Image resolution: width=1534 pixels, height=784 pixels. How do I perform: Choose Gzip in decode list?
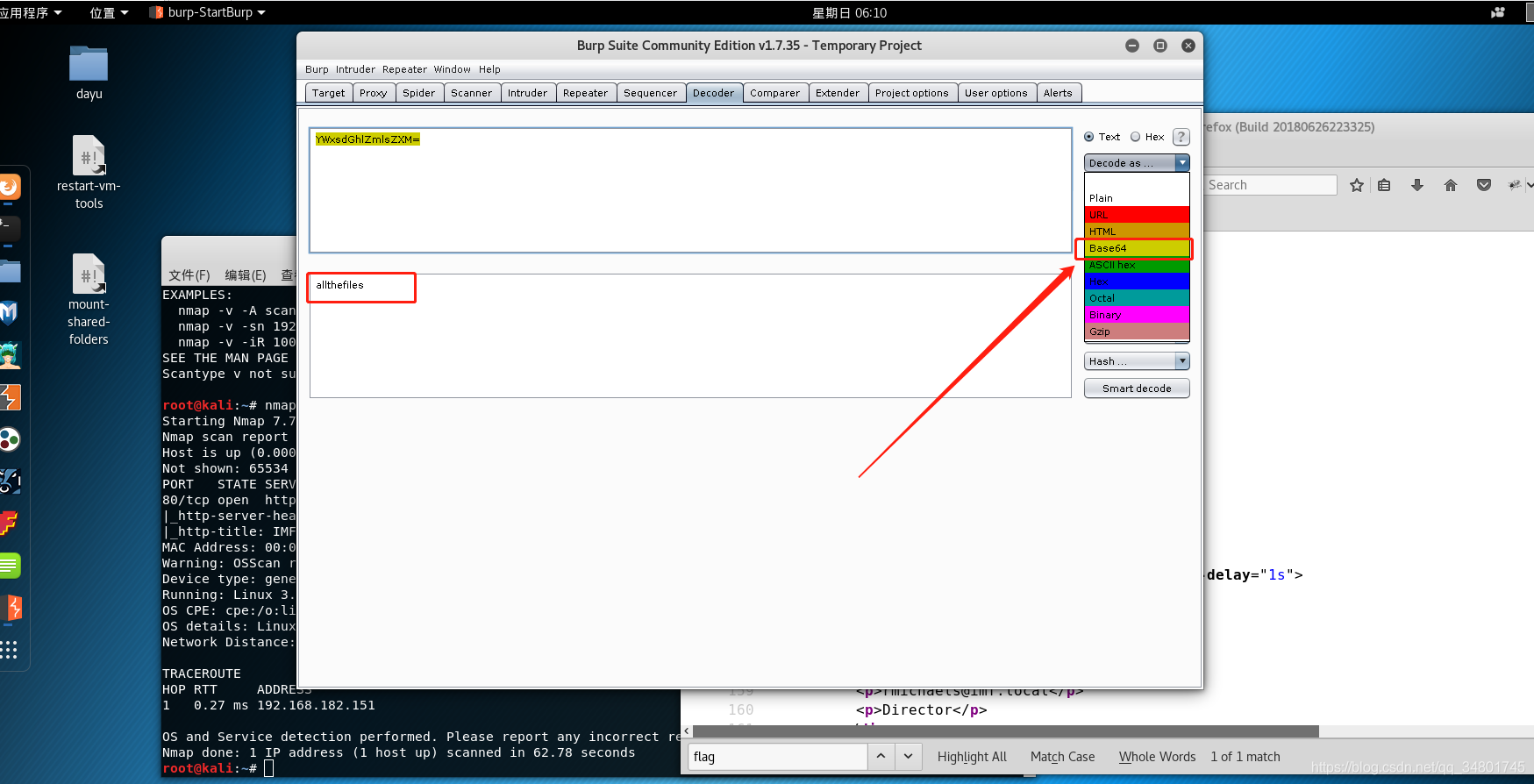pos(1137,331)
